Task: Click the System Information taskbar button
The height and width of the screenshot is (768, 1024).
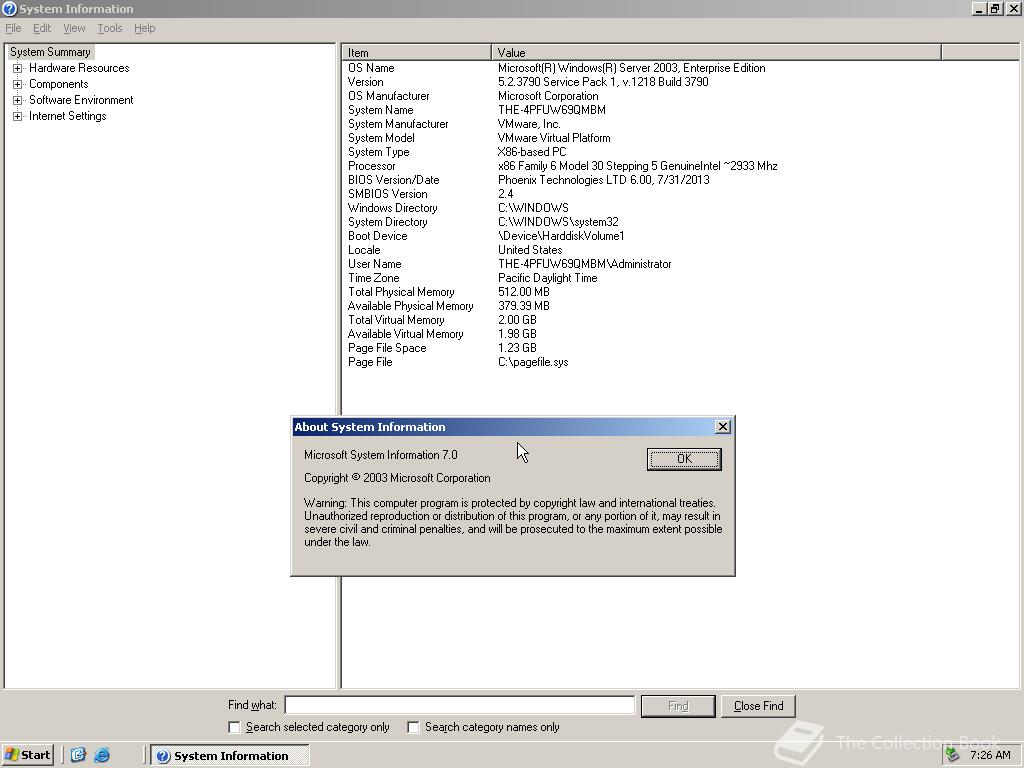Action: [x=230, y=756]
